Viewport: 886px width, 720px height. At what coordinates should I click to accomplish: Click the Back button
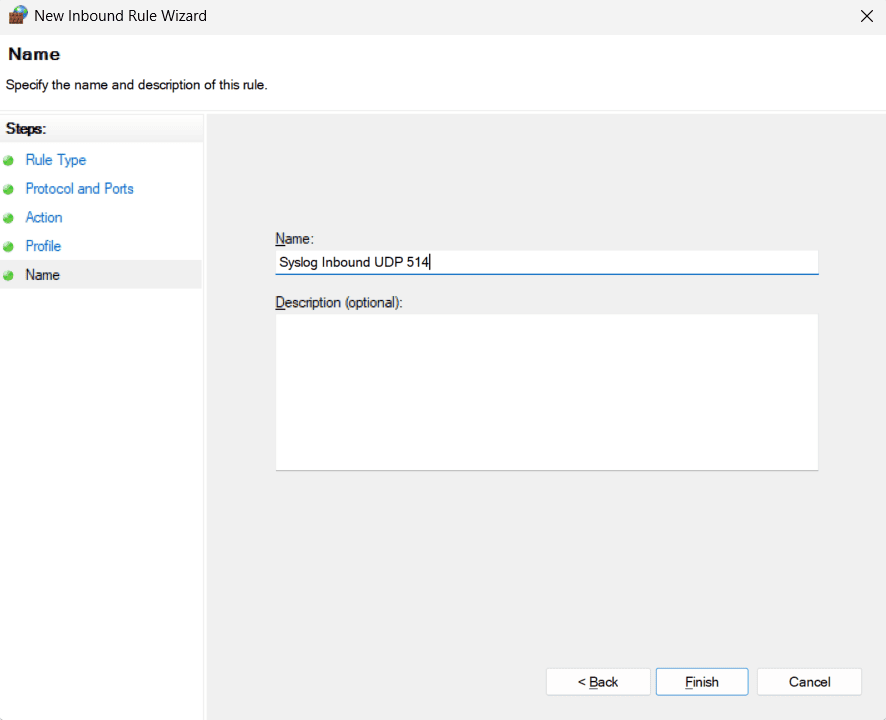pos(597,681)
